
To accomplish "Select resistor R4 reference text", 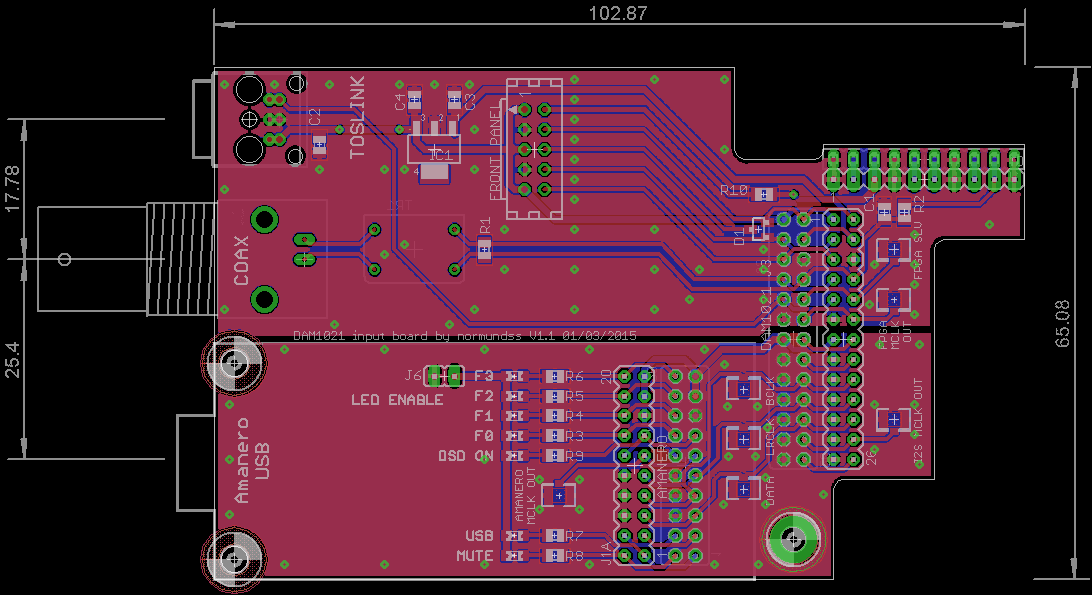I will click(575, 416).
